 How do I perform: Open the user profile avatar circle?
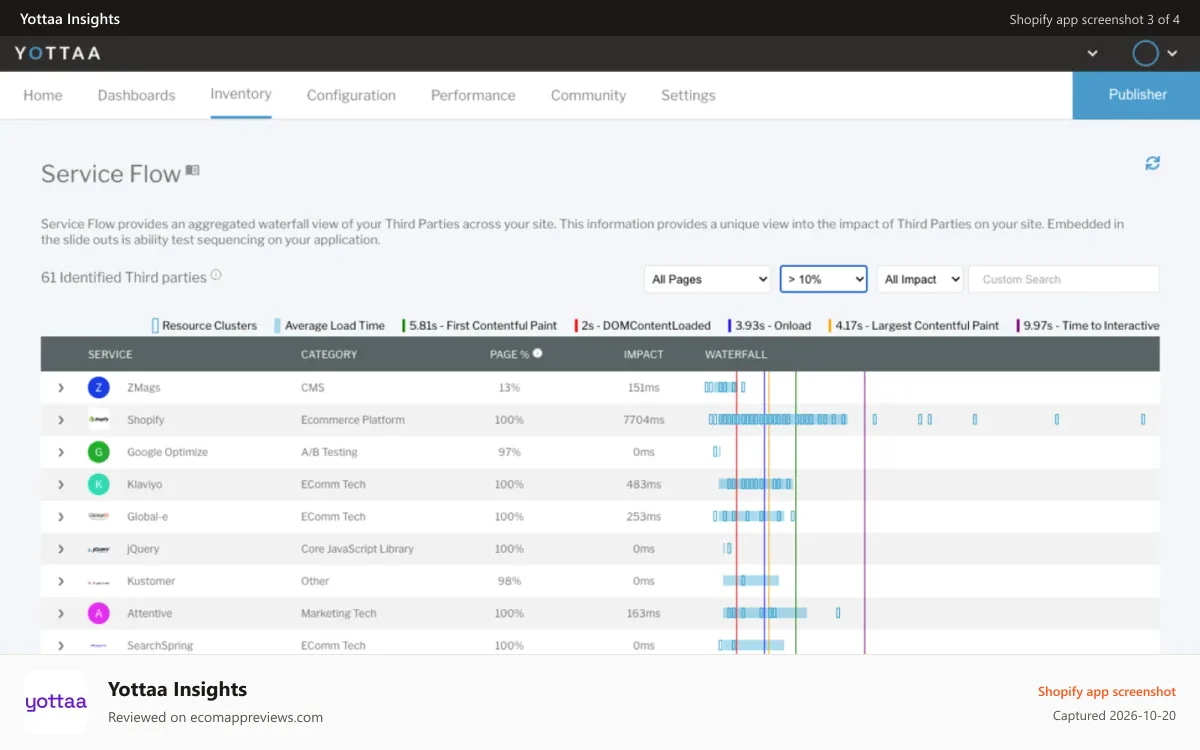pos(1146,53)
